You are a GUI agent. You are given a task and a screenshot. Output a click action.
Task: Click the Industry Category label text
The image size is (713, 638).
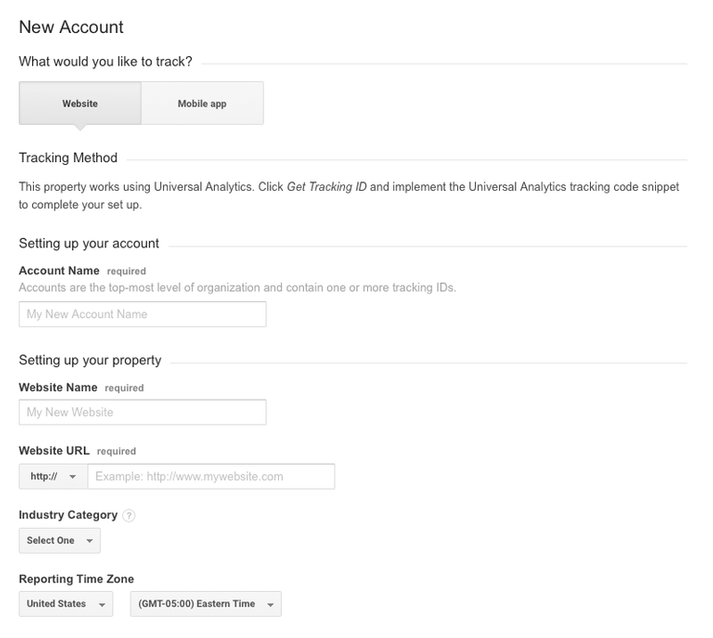68,515
